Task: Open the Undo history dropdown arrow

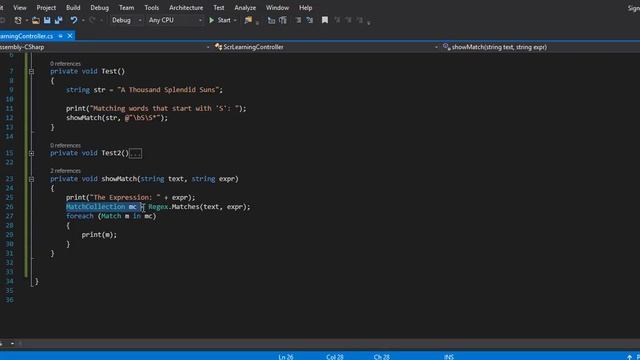Action: click(83, 20)
